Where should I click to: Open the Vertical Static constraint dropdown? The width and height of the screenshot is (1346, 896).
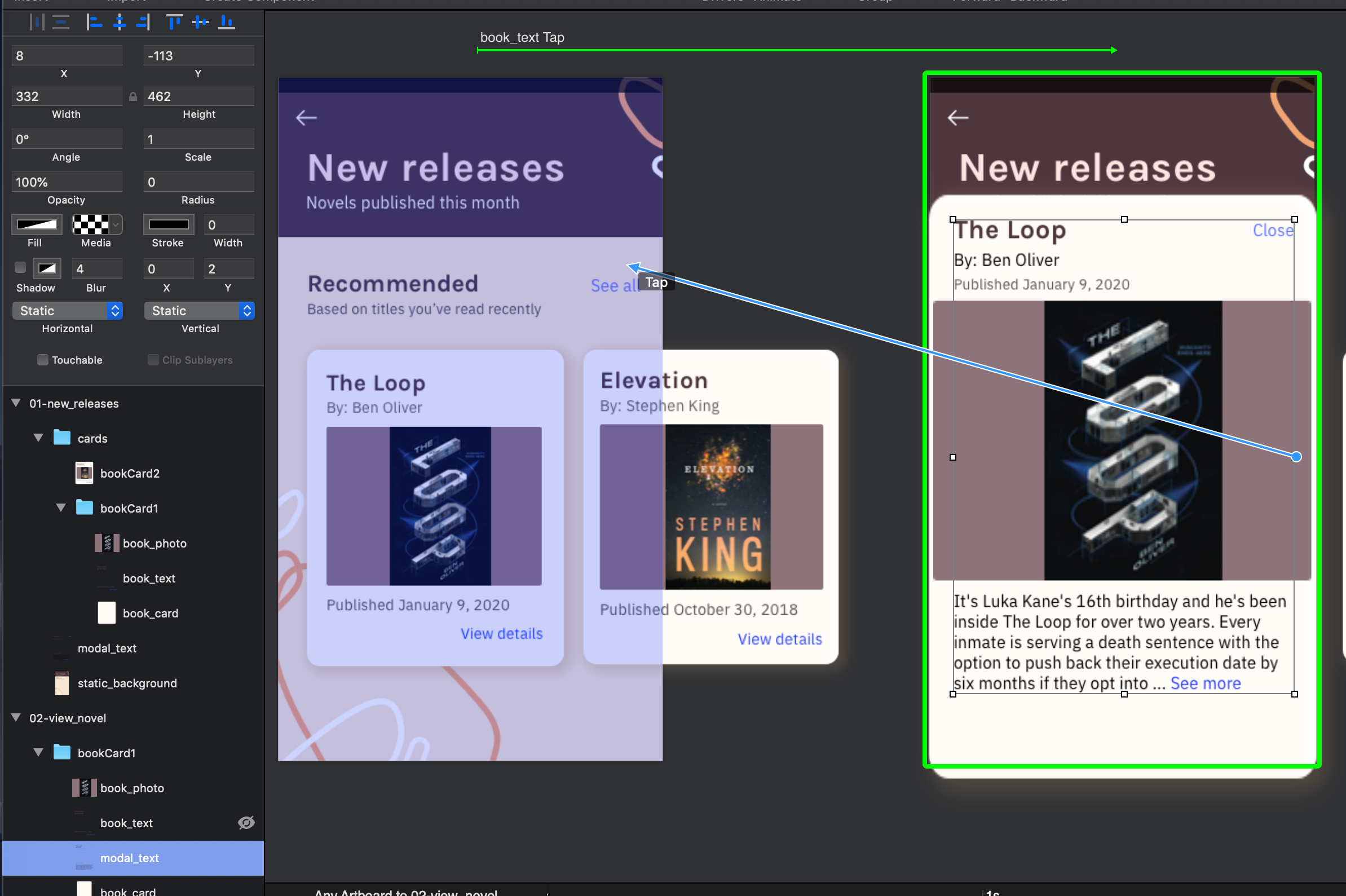199,310
